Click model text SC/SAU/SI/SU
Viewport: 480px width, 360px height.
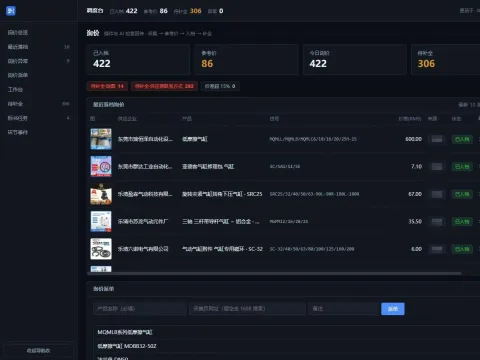pos(285,166)
